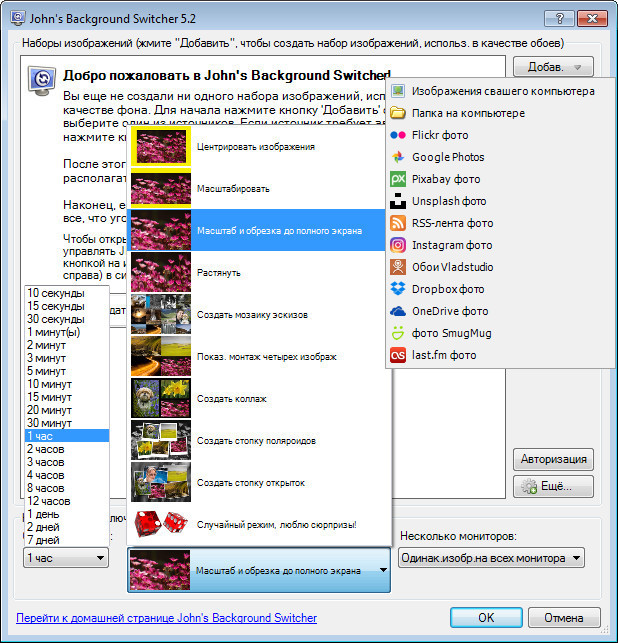This screenshot has height=643, width=618.
Task: Select 'Случайный режим, люблю сюрпризы!' option
Action: (259, 524)
